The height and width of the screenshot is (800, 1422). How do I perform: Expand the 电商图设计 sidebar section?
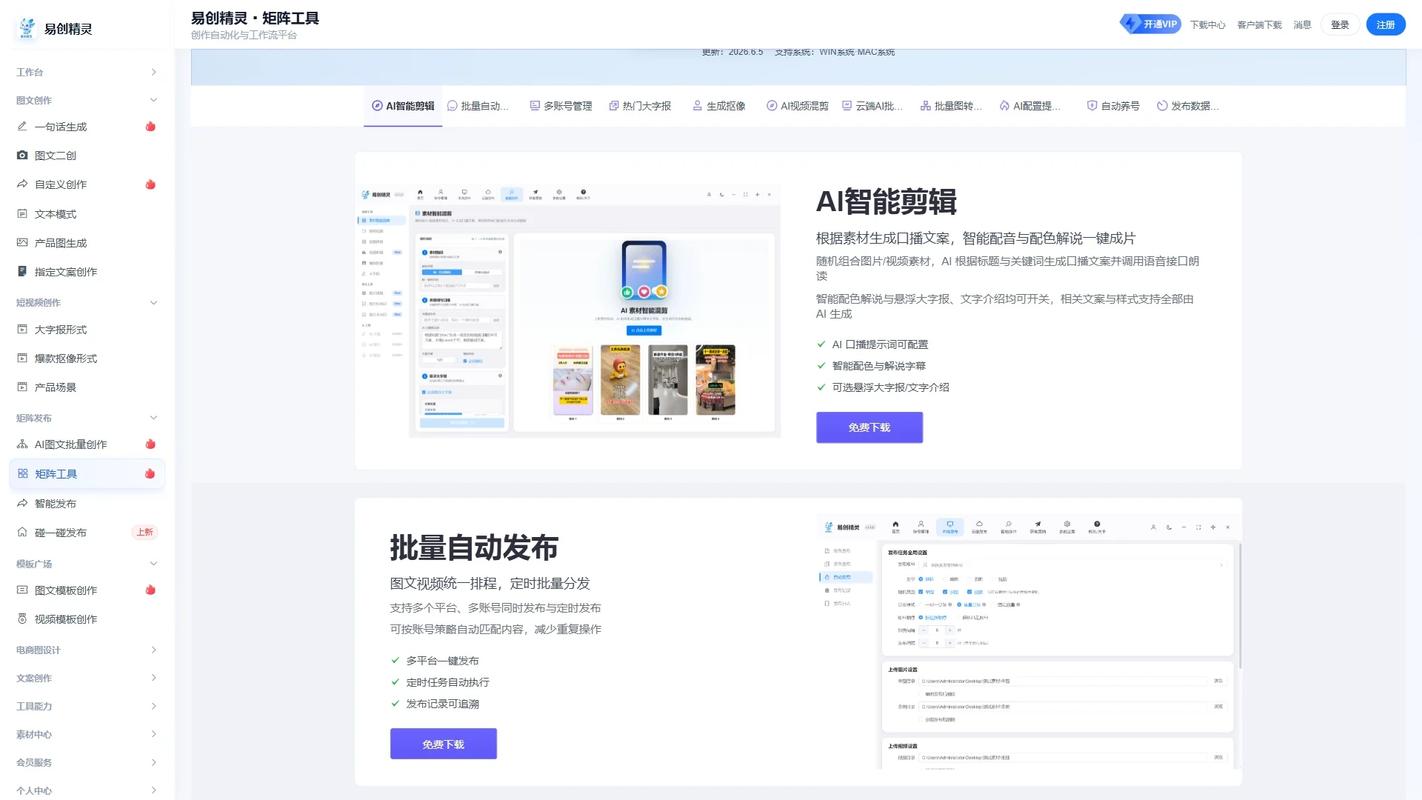[87, 650]
